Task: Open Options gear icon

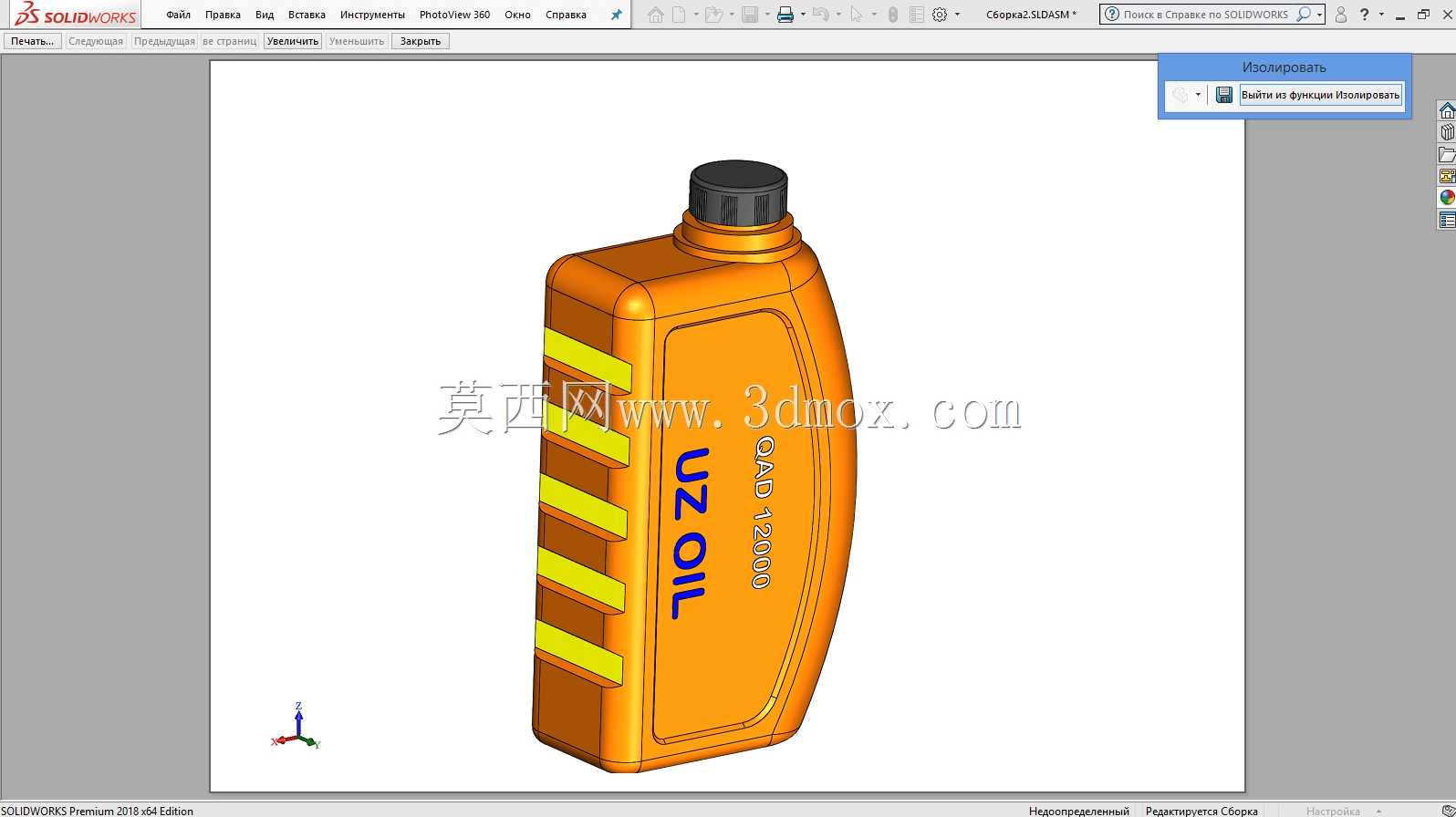Action: click(x=940, y=15)
